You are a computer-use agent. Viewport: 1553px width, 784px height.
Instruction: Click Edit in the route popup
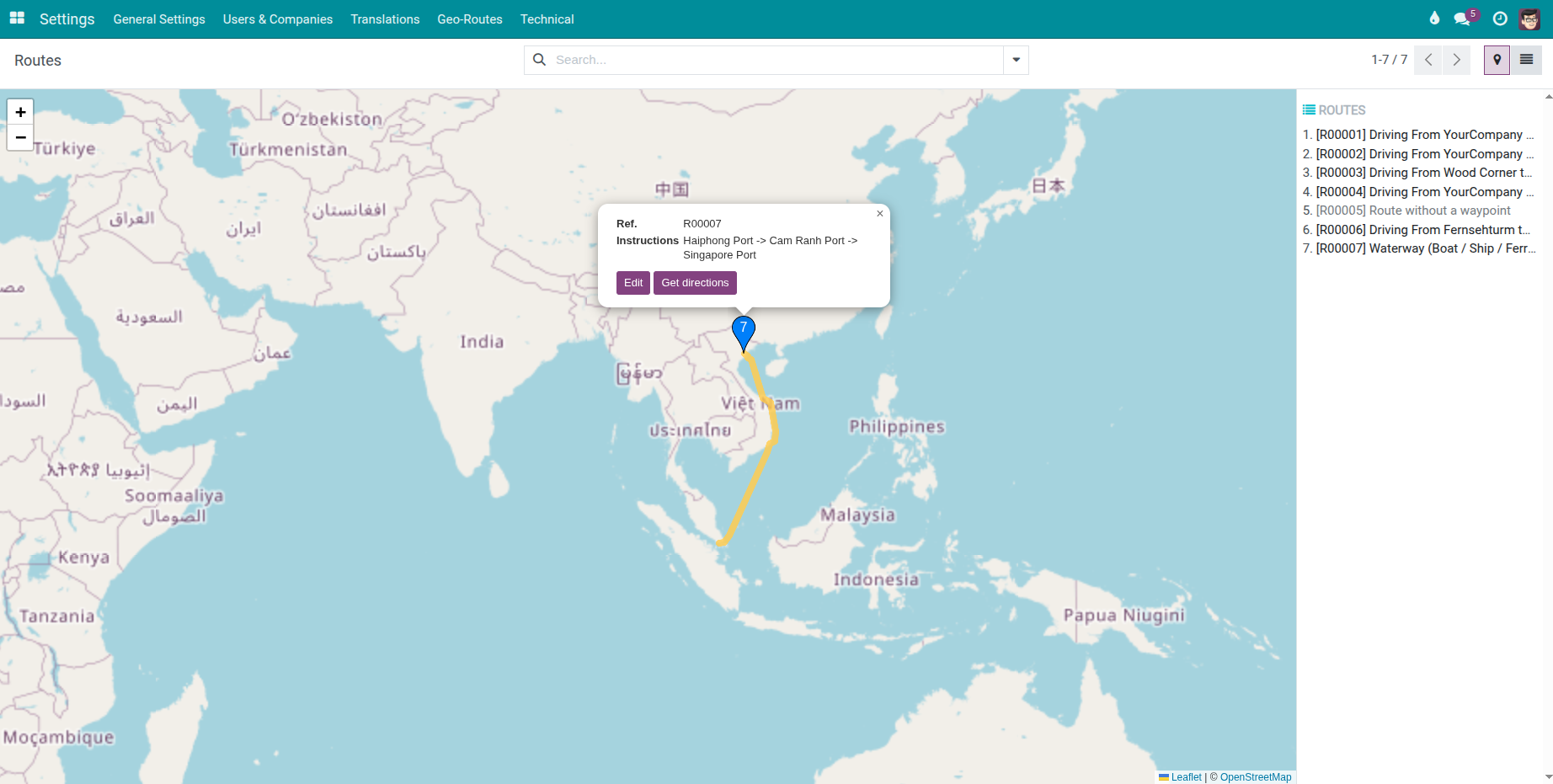632,282
